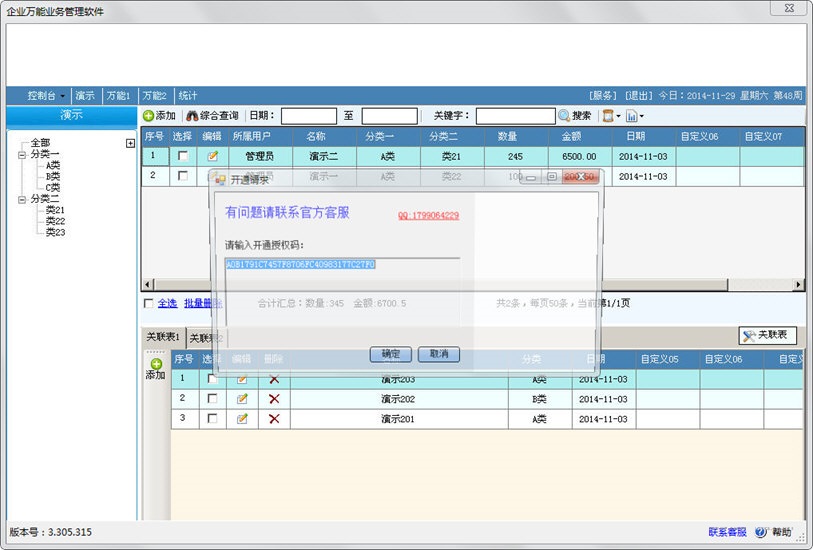Open the 统计 menu item
The image size is (813, 550).
[188, 95]
